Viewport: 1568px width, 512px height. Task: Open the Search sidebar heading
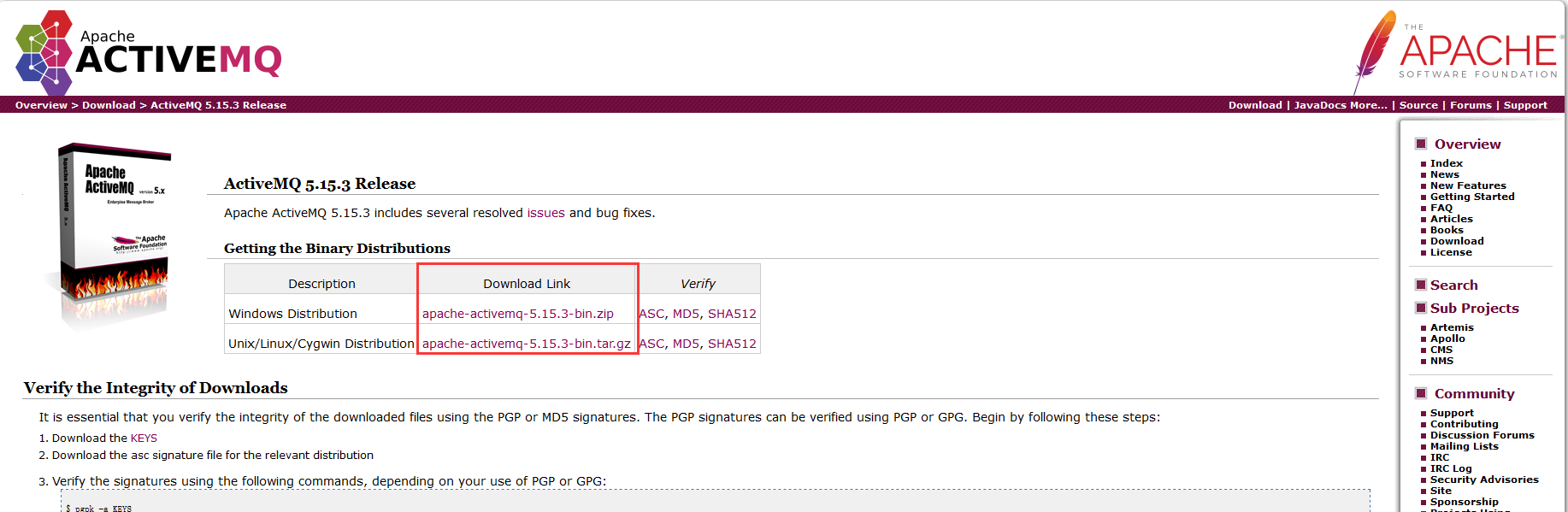coord(1453,285)
